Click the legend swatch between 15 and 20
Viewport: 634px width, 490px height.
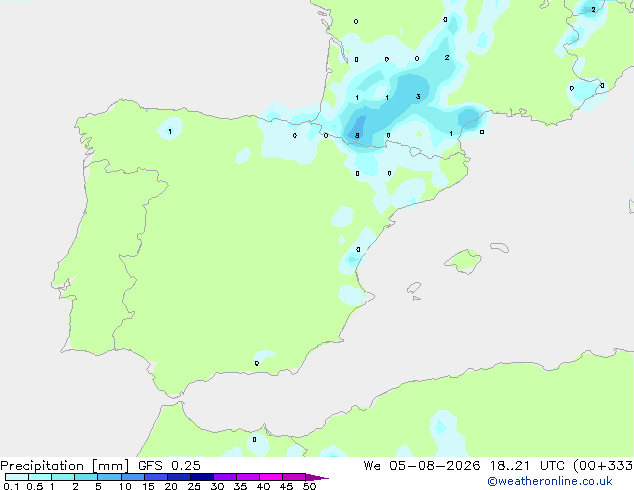click(x=156, y=477)
